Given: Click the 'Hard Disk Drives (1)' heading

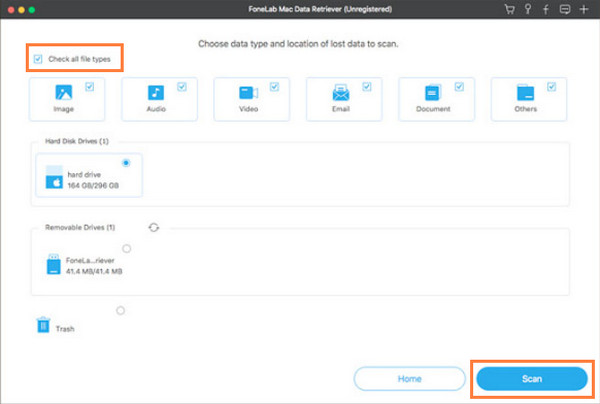Looking at the screenshot, I should (77, 141).
